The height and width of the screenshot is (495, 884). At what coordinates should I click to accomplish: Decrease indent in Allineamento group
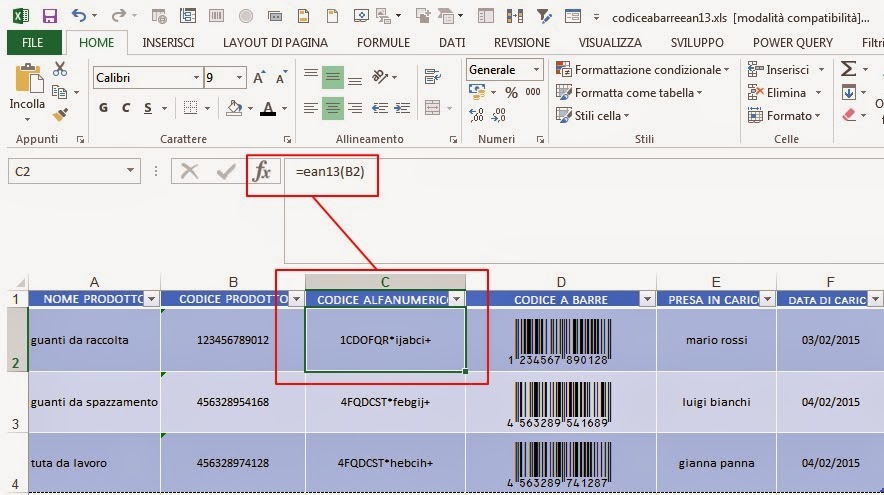[x=380, y=108]
